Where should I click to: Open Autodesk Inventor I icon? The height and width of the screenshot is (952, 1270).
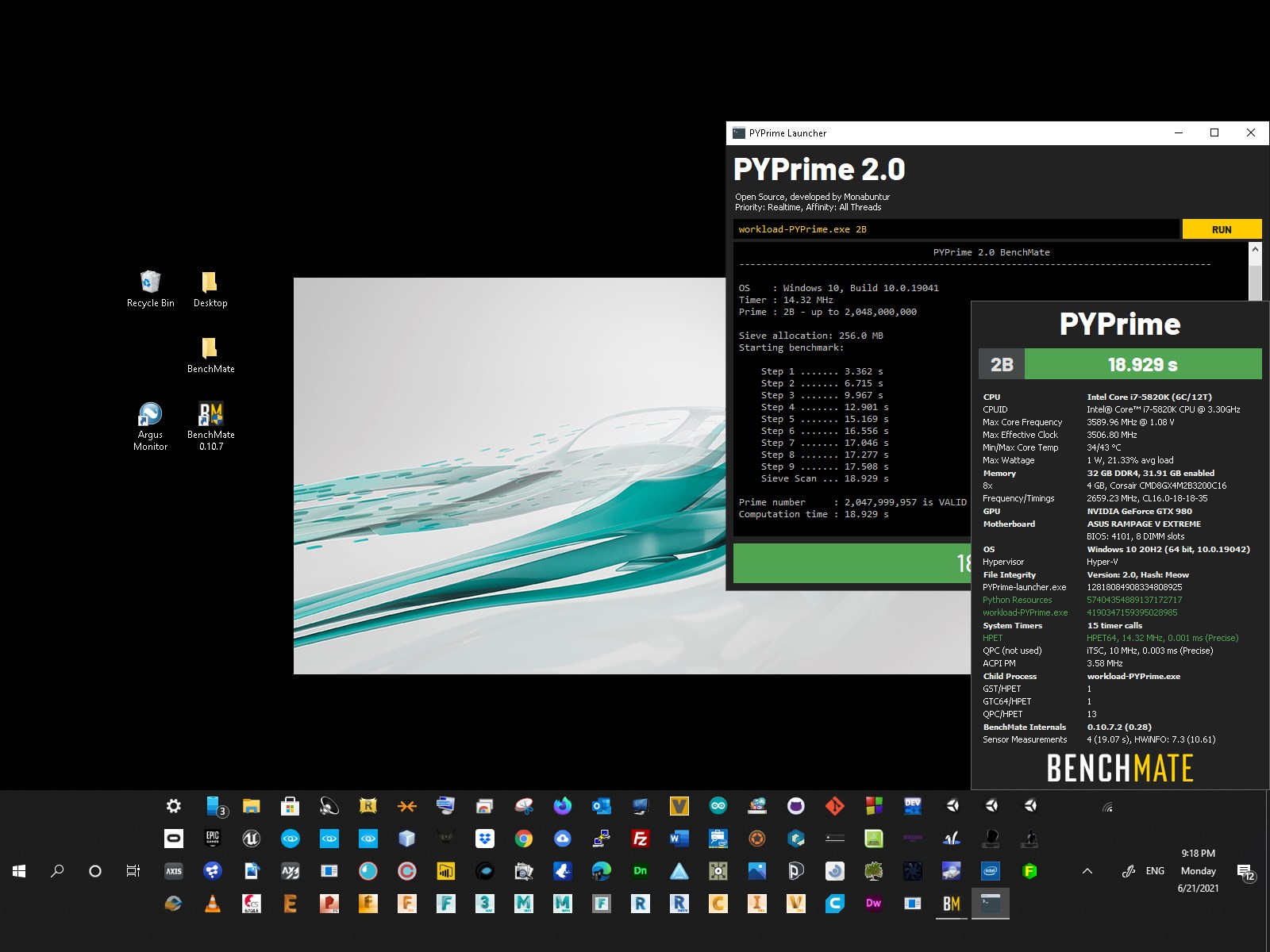pyautogui.click(x=757, y=904)
